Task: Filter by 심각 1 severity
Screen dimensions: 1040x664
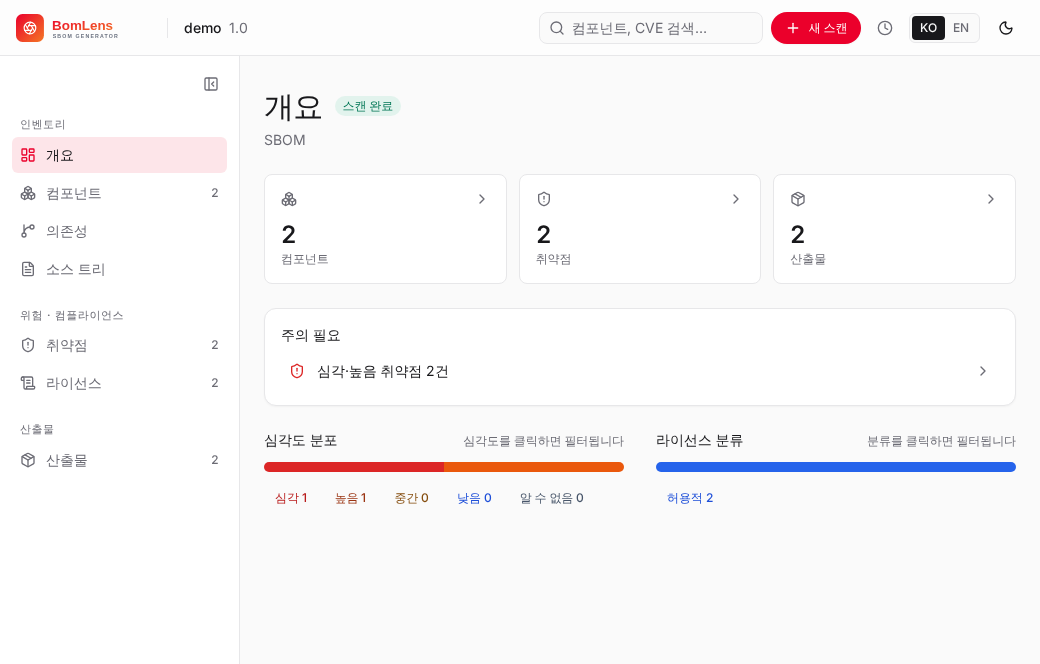Action: tap(291, 498)
